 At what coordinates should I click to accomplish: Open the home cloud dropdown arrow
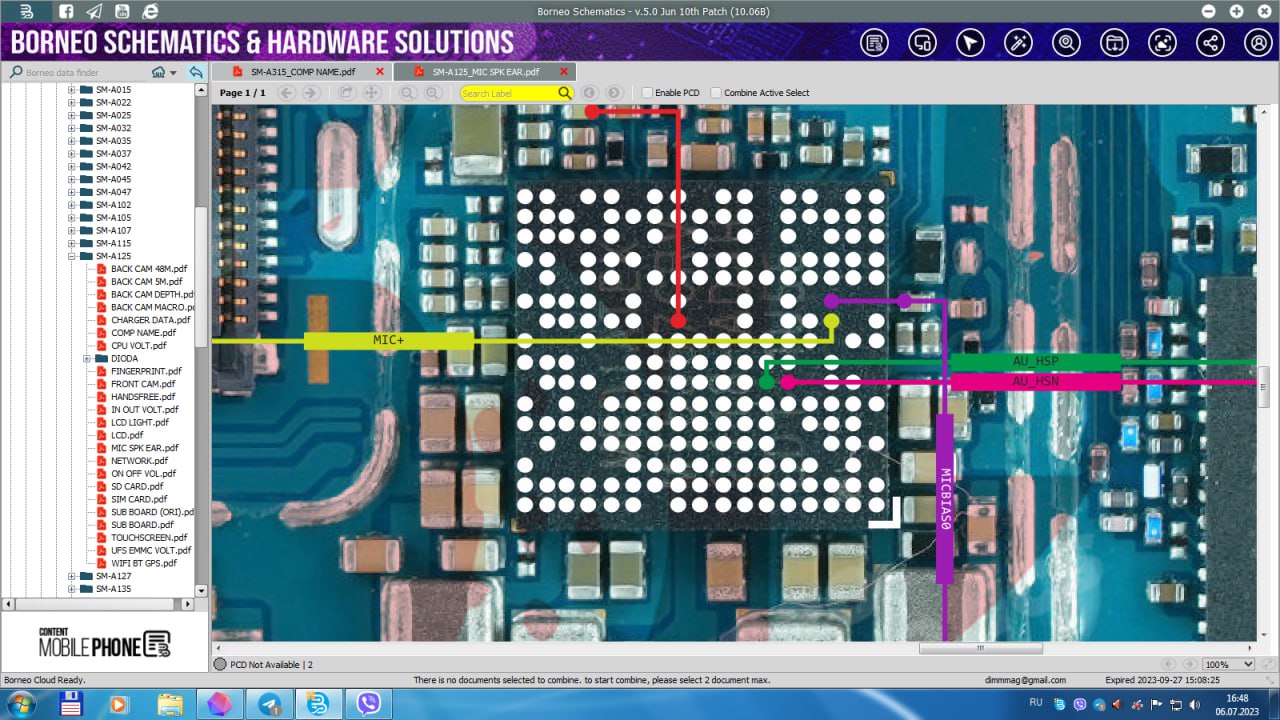(173, 73)
